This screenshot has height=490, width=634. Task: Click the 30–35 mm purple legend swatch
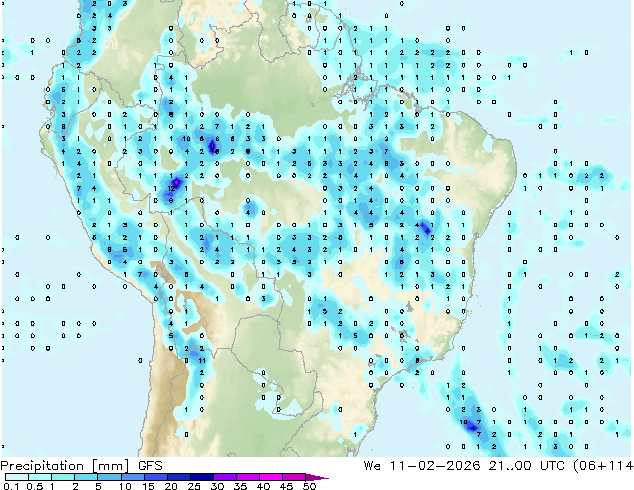click(224, 477)
